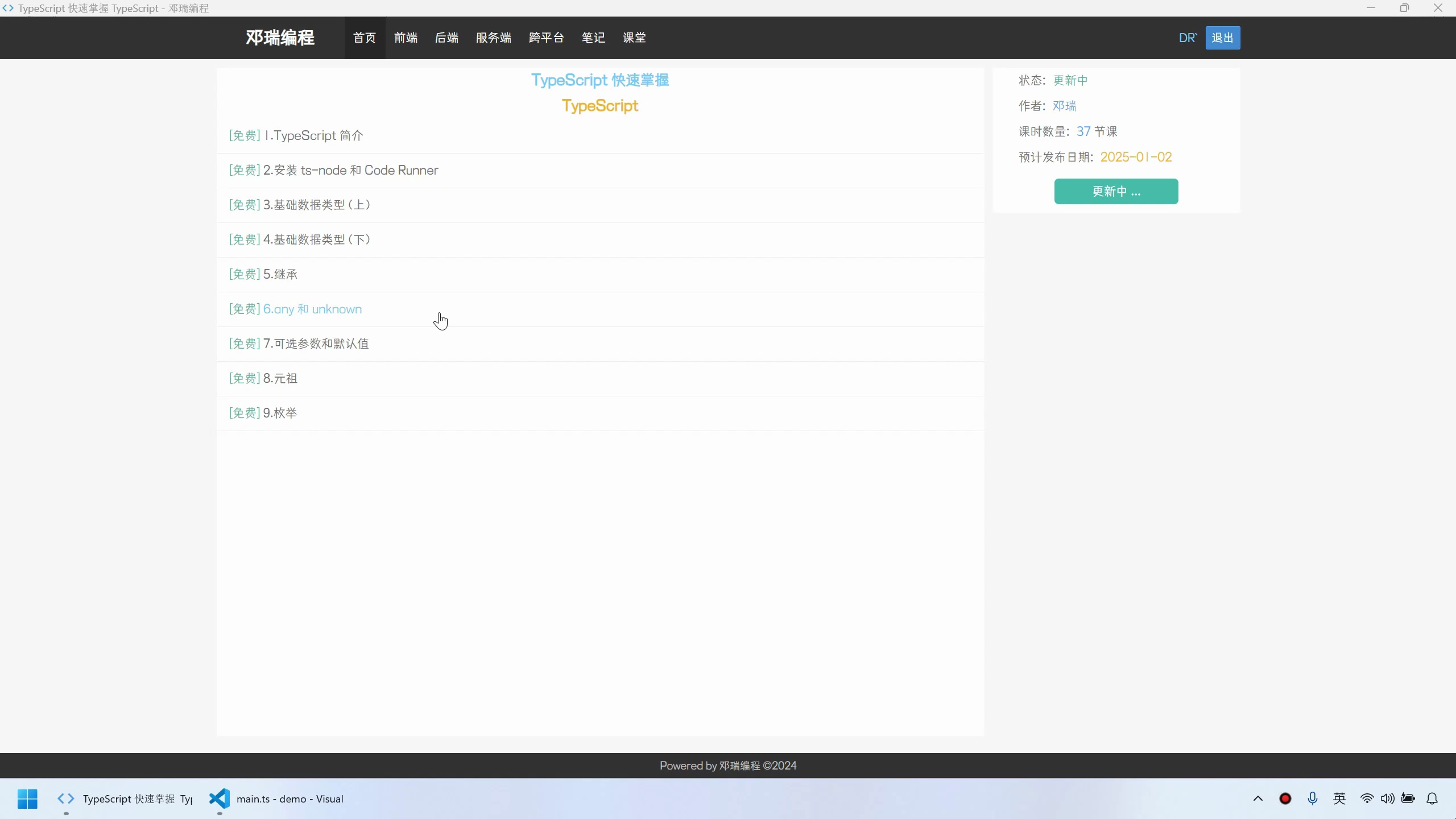Expand hidden system tray icons
1456x819 pixels.
pyautogui.click(x=1258, y=798)
